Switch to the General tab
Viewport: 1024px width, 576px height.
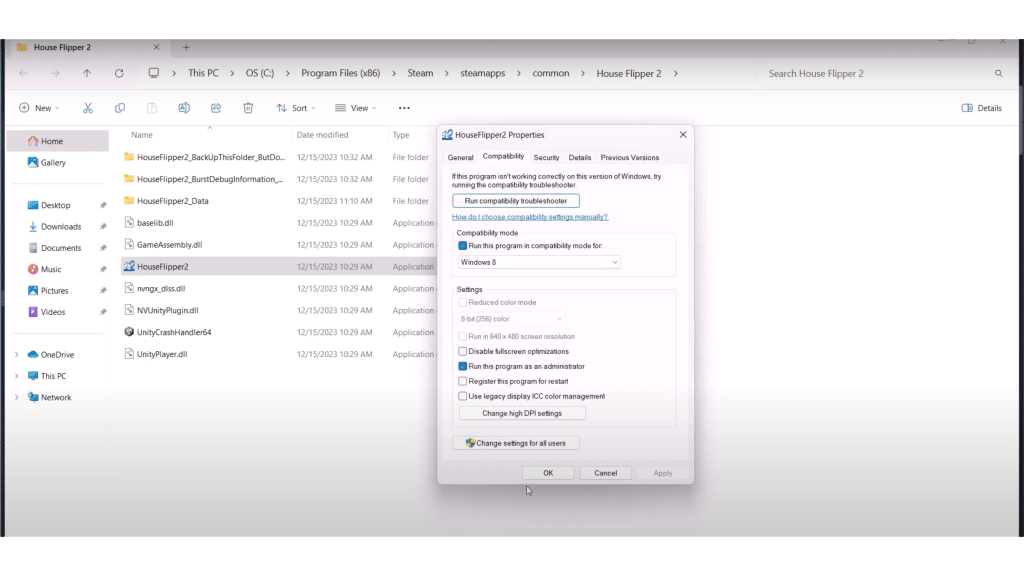[x=460, y=157]
